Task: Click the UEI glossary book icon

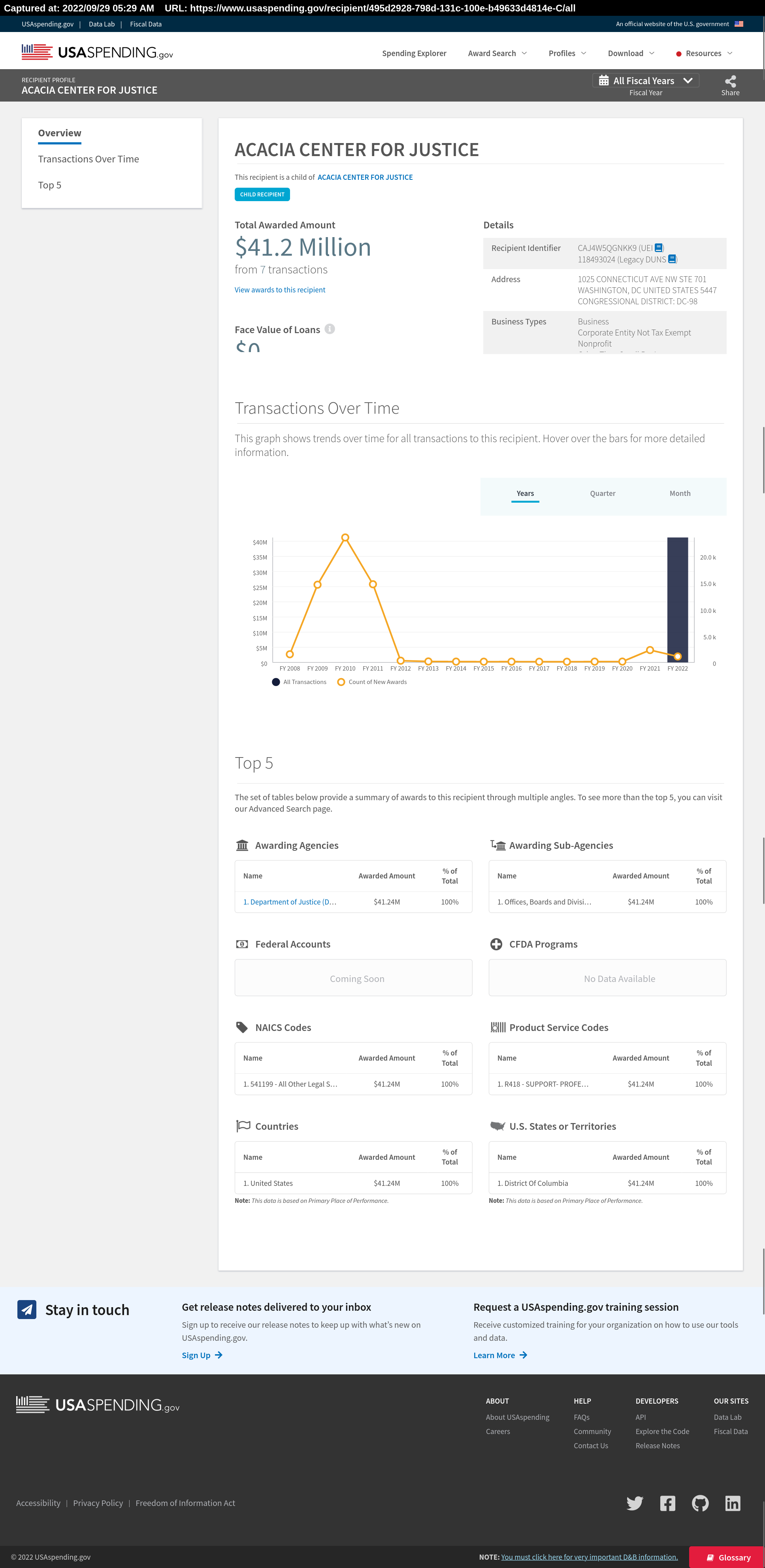Action: click(x=658, y=248)
